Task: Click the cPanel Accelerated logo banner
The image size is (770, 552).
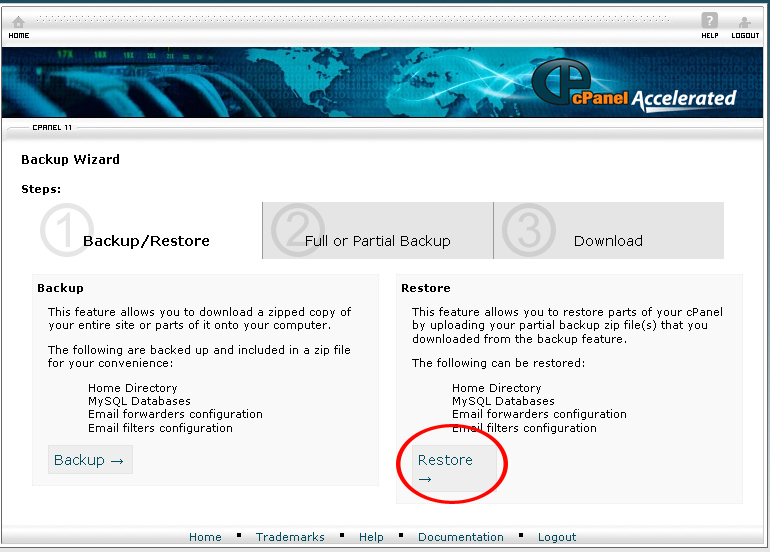Action: (x=633, y=85)
